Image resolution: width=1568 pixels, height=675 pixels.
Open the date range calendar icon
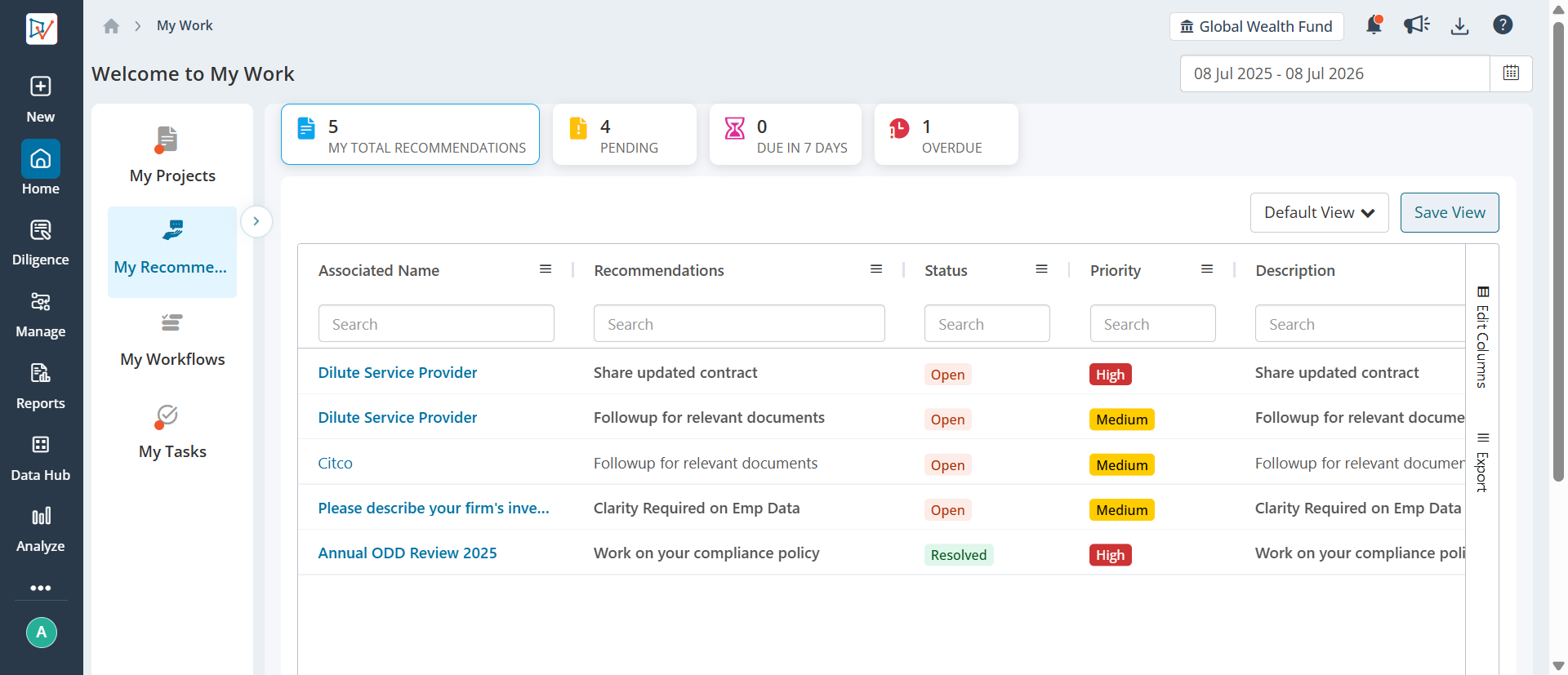1511,73
